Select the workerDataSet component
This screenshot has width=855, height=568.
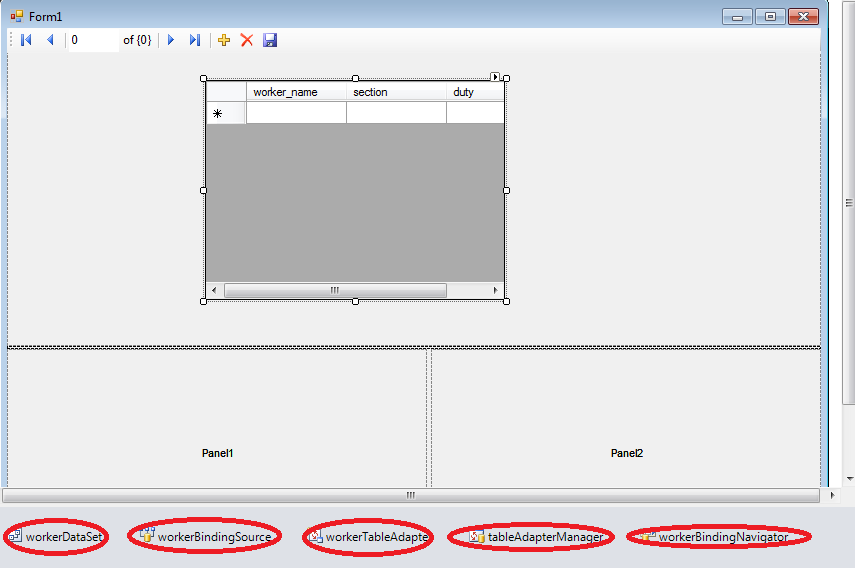56,536
